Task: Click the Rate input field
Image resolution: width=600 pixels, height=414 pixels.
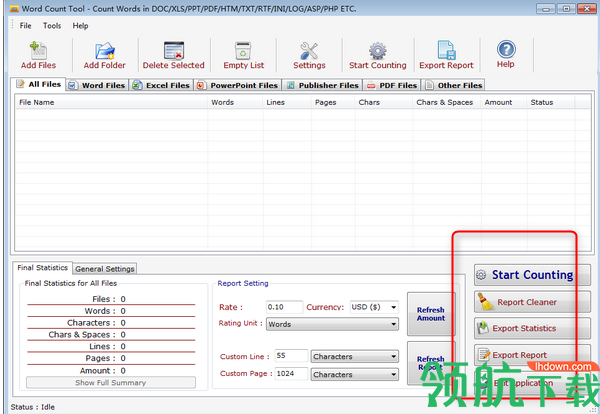Action: click(x=284, y=307)
